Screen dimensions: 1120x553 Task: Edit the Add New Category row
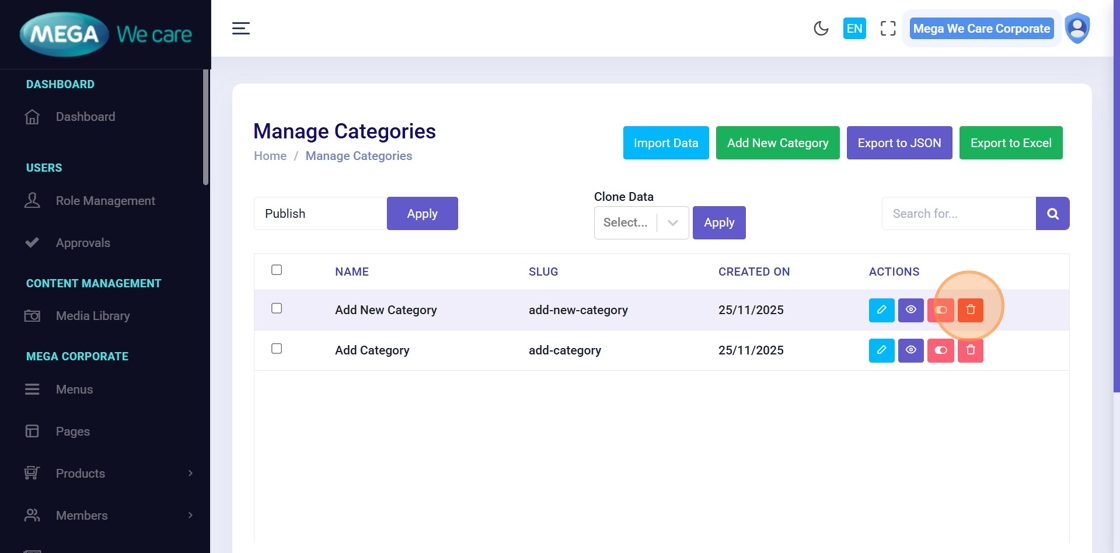pos(881,310)
